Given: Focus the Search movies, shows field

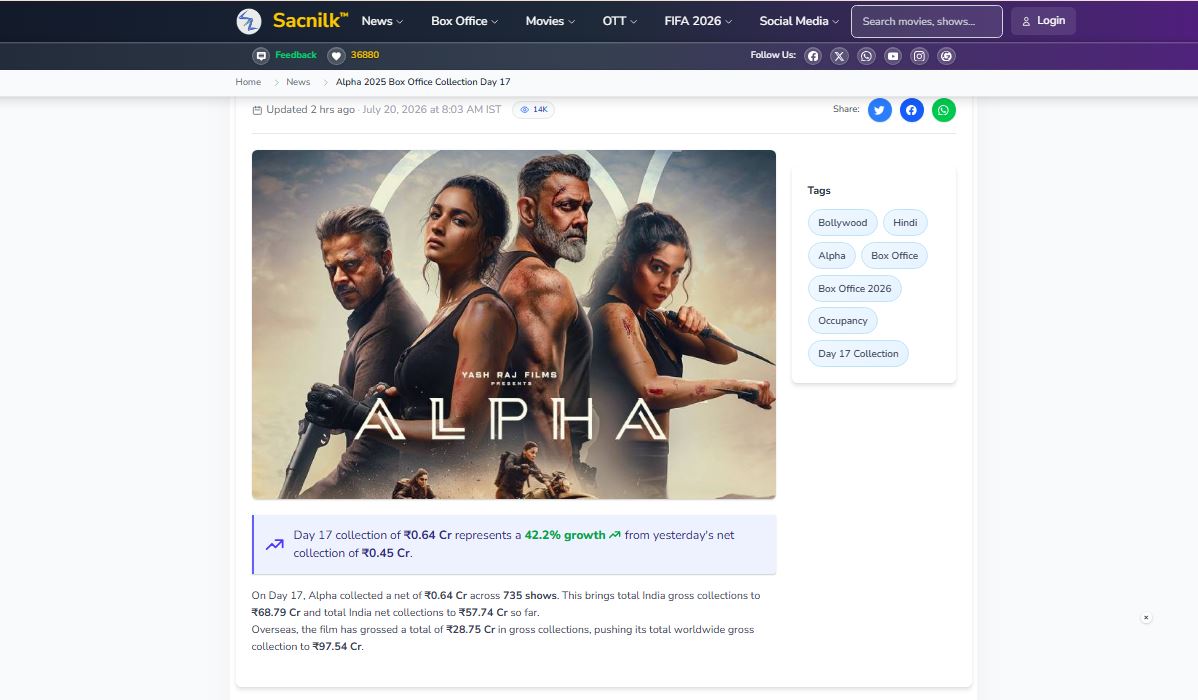Looking at the screenshot, I should (x=927, y=21).
